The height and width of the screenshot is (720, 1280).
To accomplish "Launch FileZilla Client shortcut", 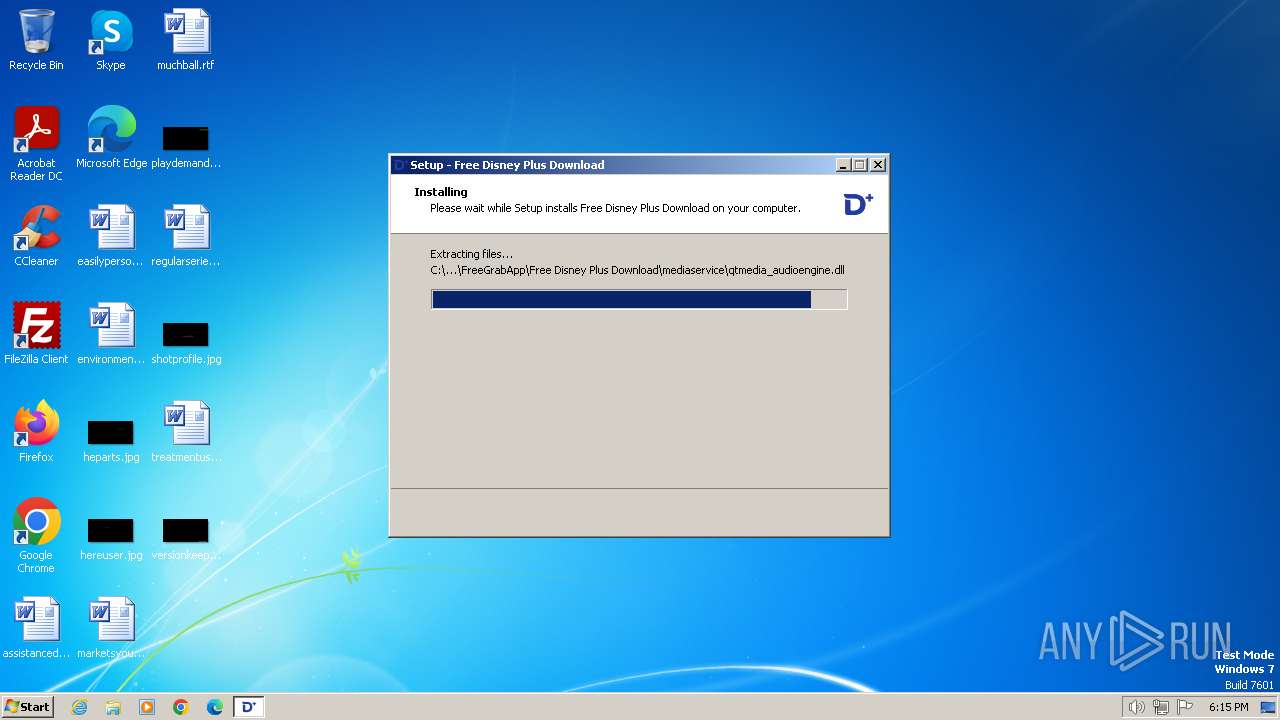I will tap(36, 334).
